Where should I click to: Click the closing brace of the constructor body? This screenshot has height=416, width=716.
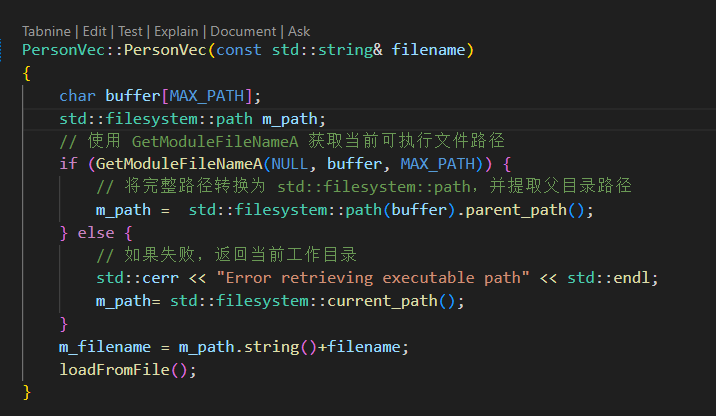click(x=26, y=392)
